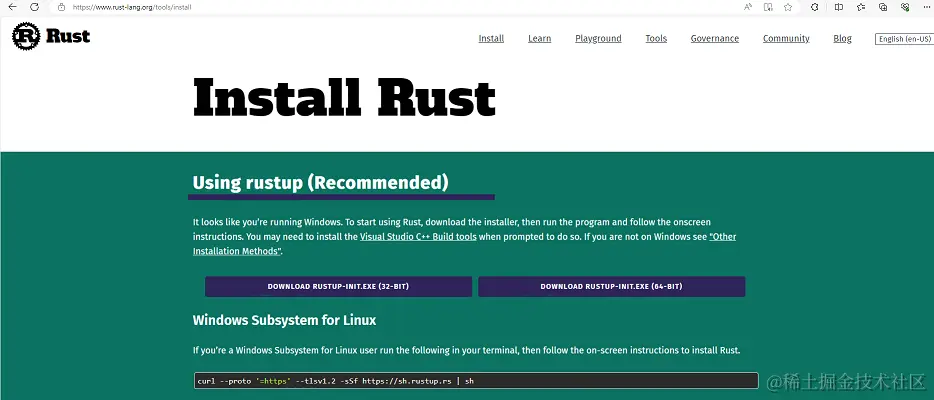Open the English (en-US) language dropdown

click(904, 39)
